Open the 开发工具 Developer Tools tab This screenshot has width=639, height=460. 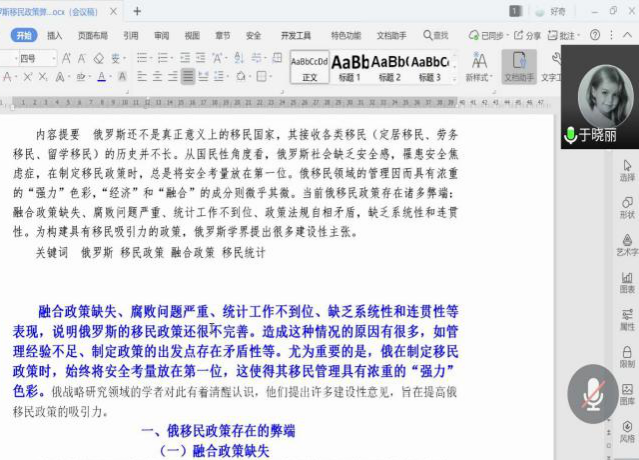[295, 35]
